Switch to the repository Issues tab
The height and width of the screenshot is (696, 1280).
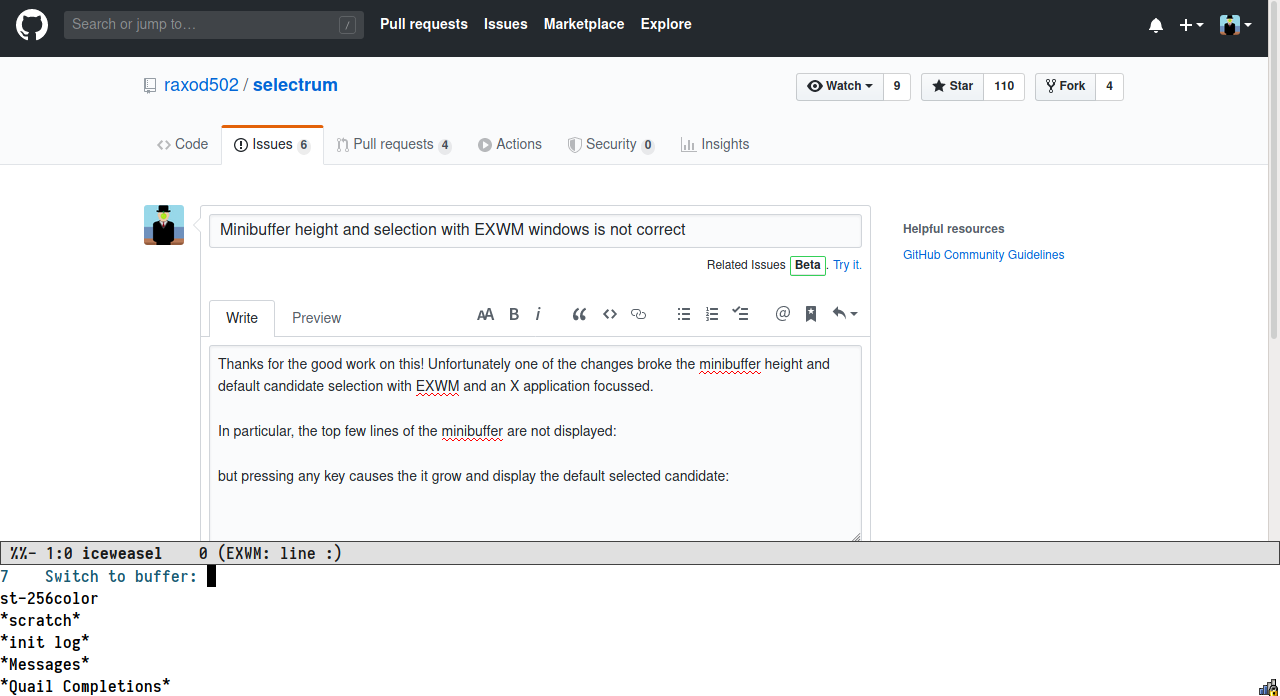click(x=273, y=144)
